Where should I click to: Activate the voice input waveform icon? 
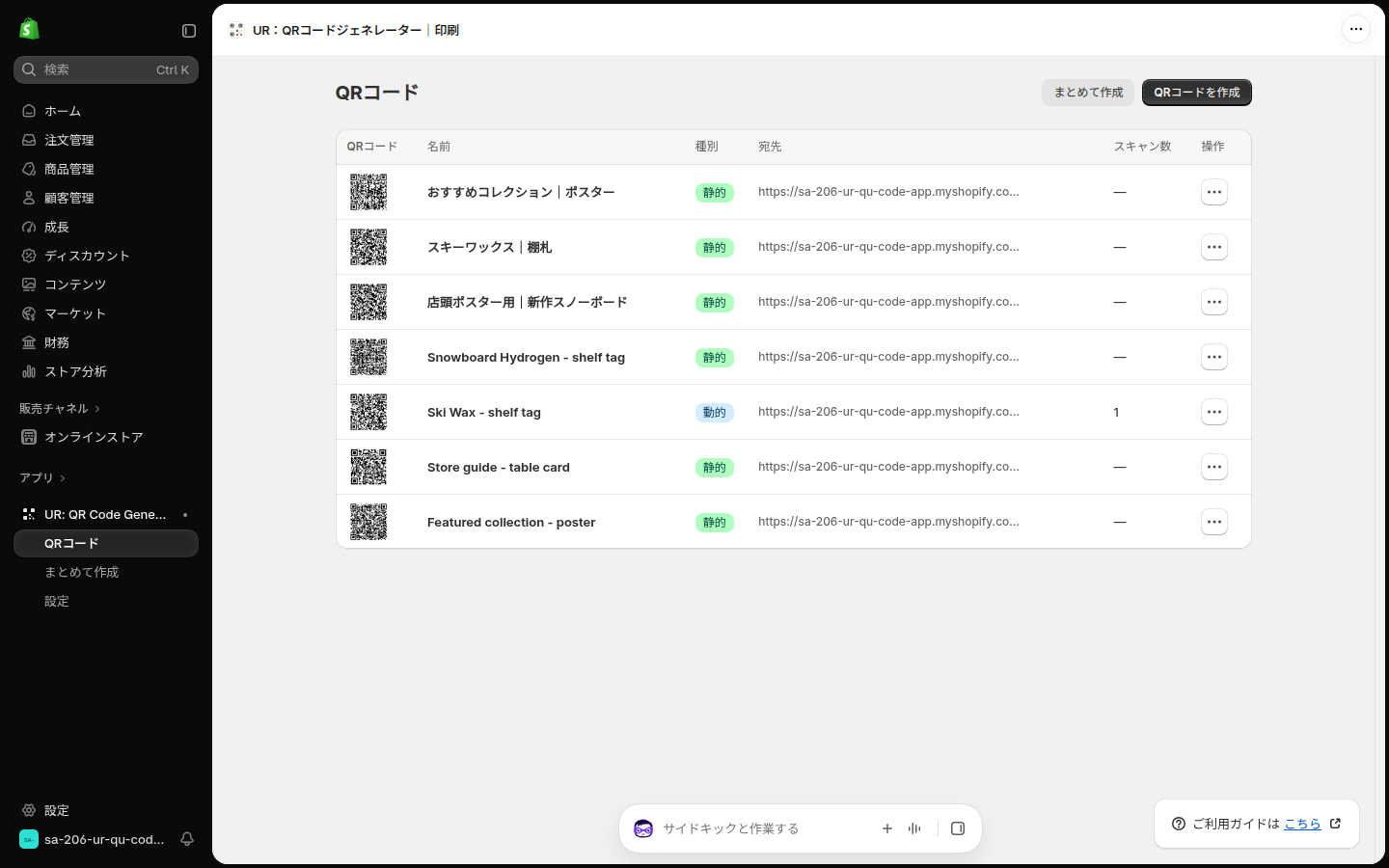[x=914, y=828]
